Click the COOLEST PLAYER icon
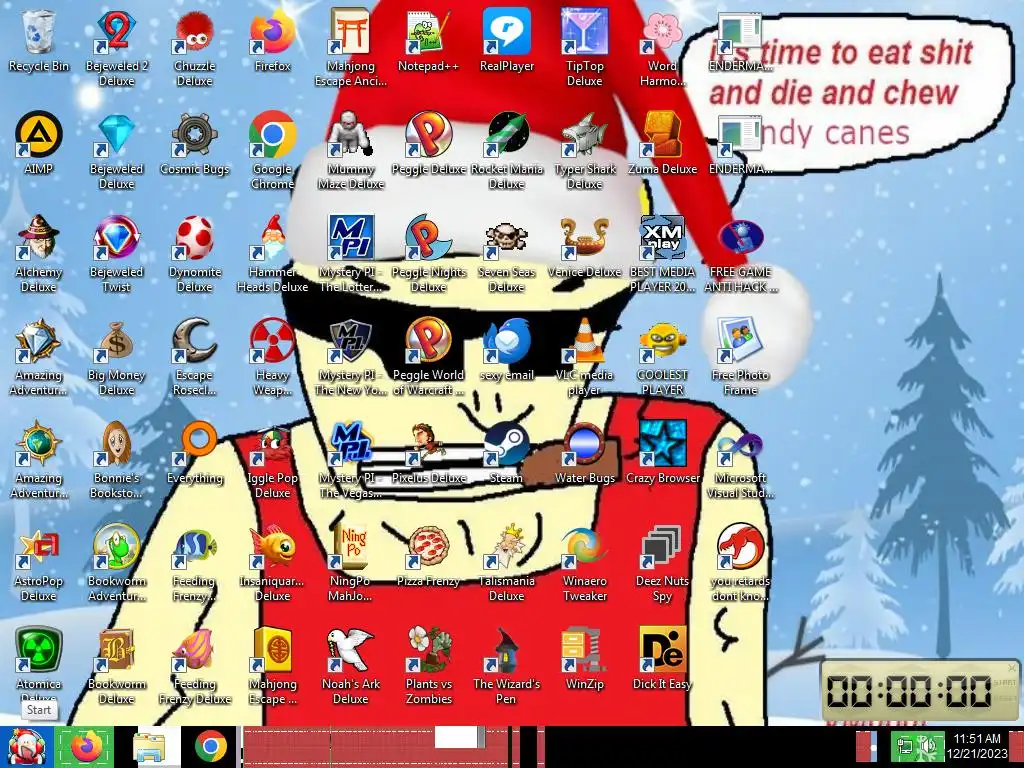The image size is (1024, 768). coord(662,357)
